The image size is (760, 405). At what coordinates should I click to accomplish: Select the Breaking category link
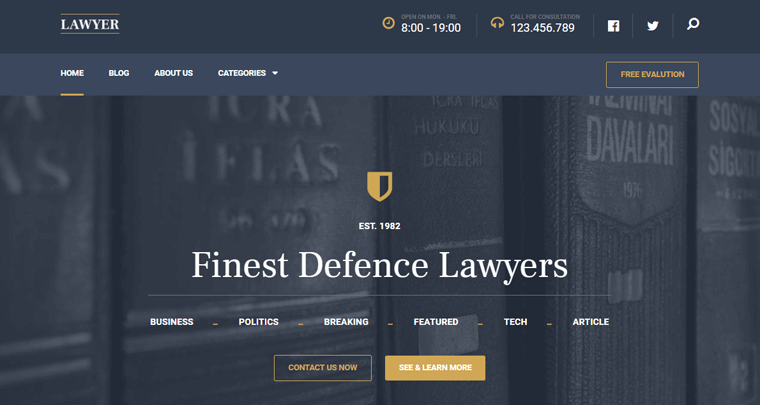346,322
